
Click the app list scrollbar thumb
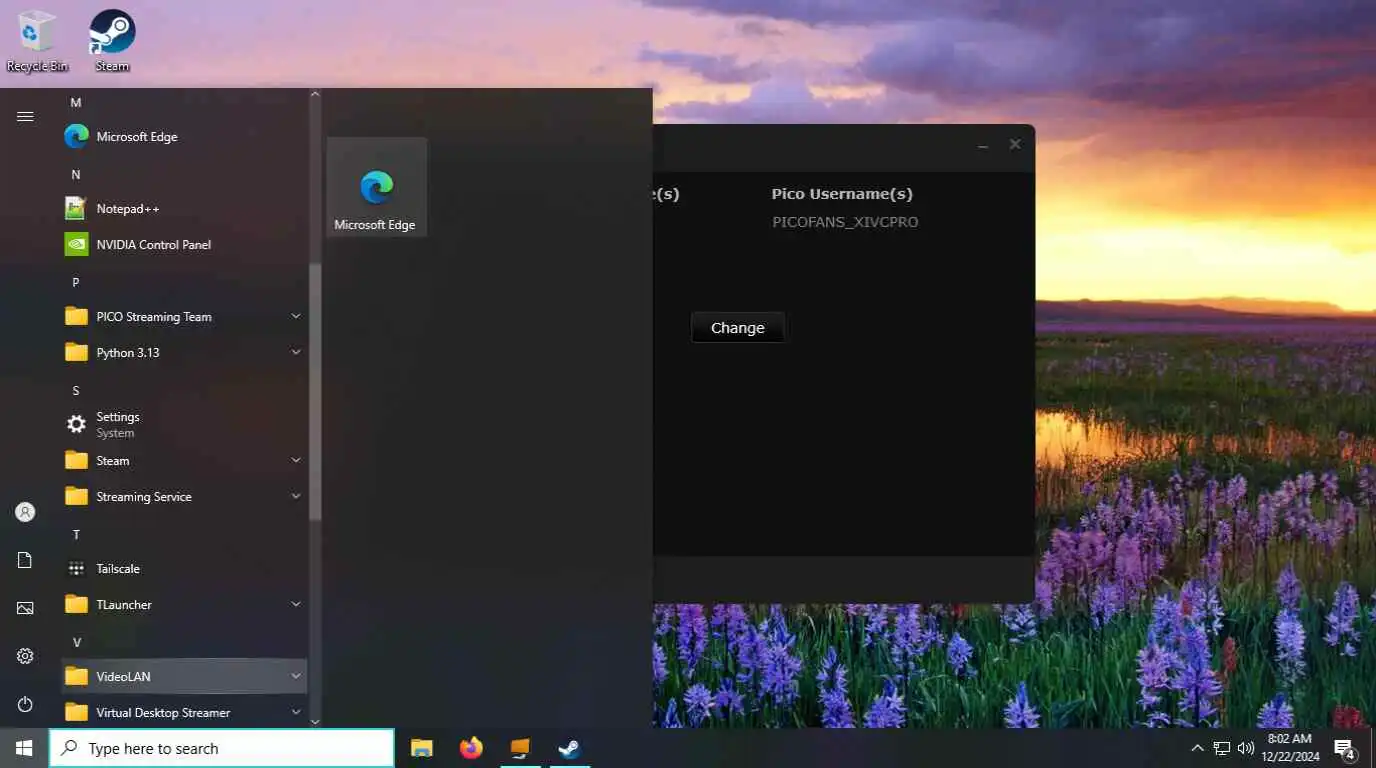315,392
